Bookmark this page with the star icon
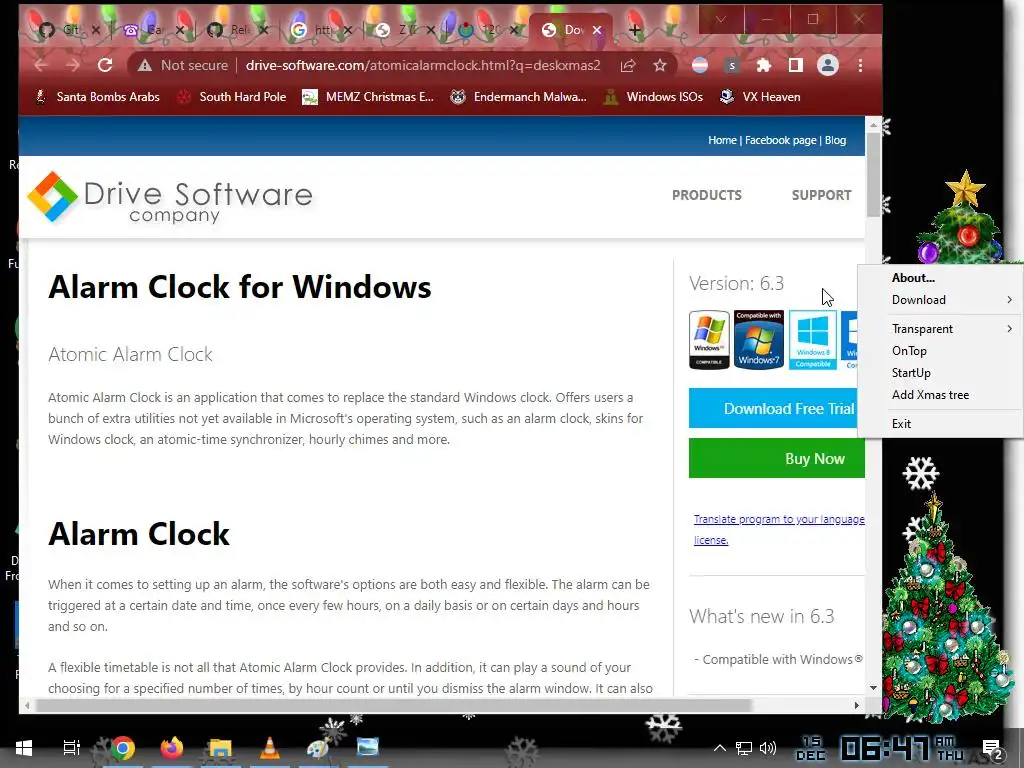Screen dimensions: 1024x768 click(660, 65)
